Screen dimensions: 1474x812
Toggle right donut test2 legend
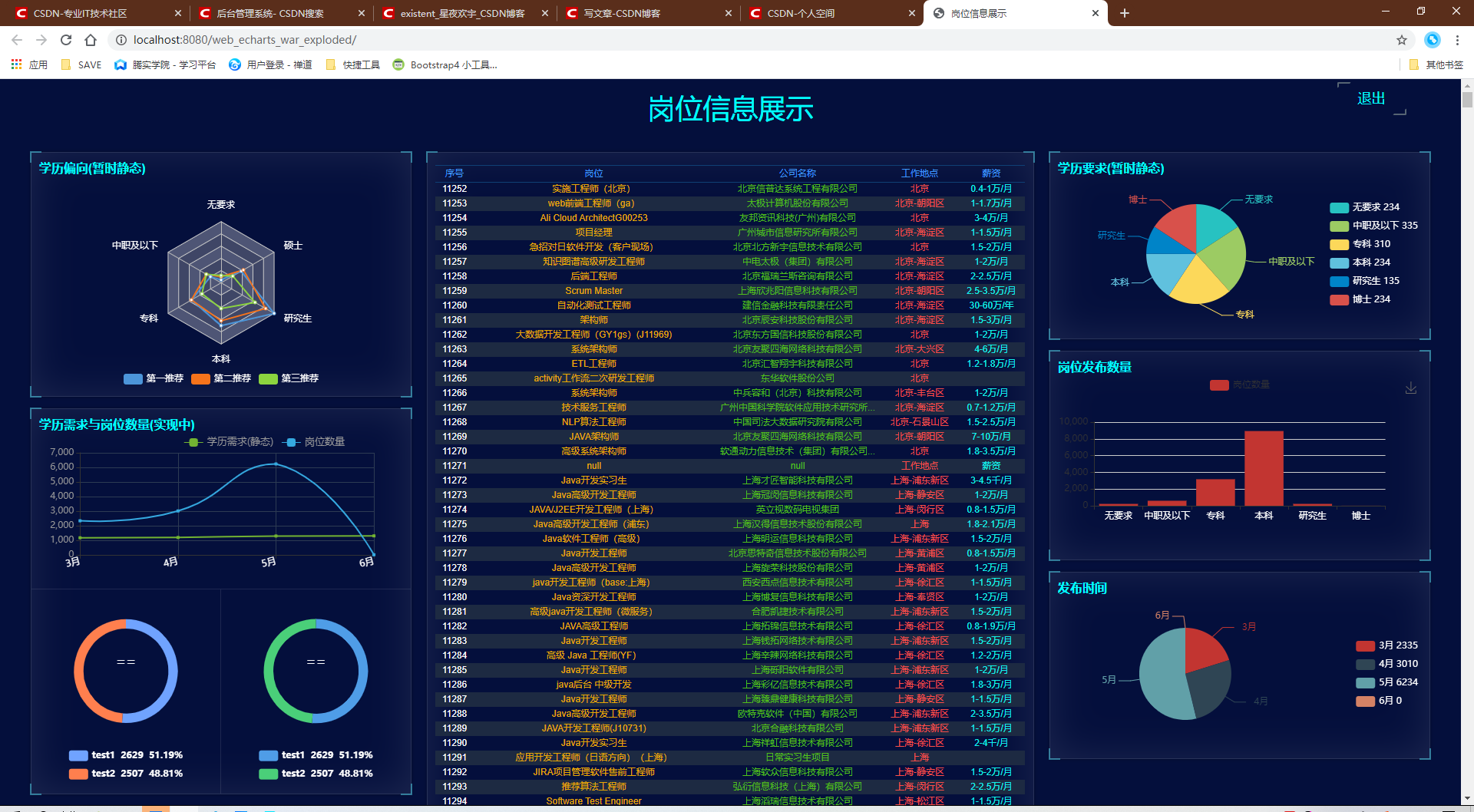coord(316,774)
